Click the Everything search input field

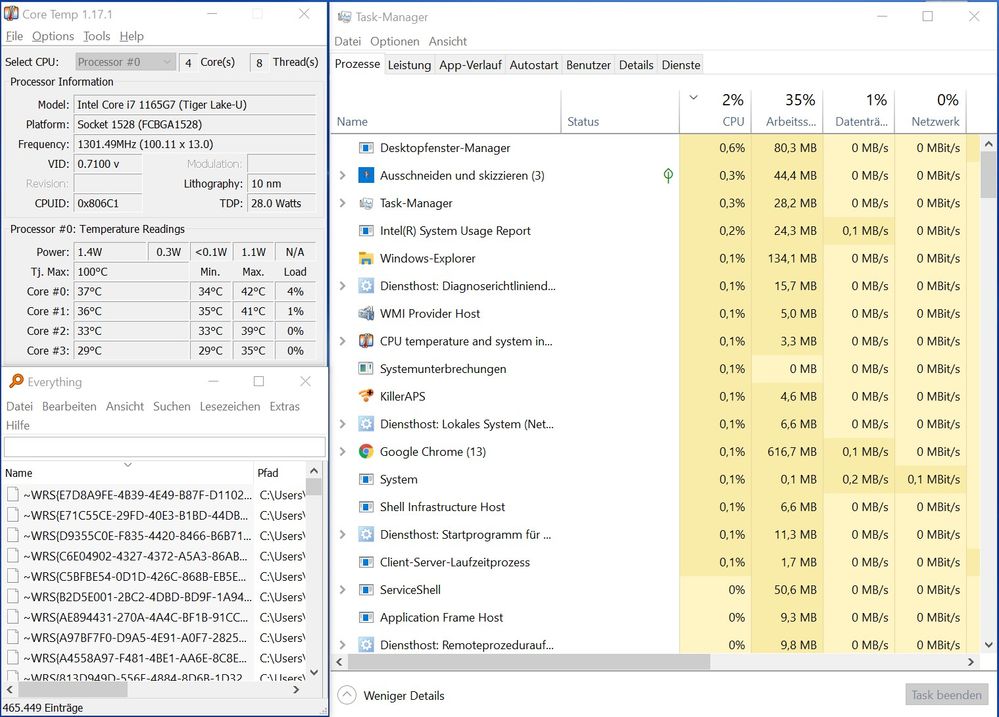coord(164,447)
